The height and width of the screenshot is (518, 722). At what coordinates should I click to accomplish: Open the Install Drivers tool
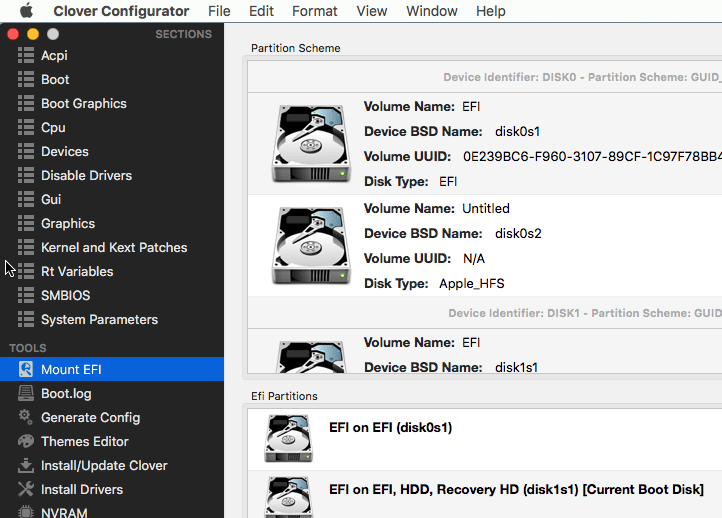click(x=112, y=489)
